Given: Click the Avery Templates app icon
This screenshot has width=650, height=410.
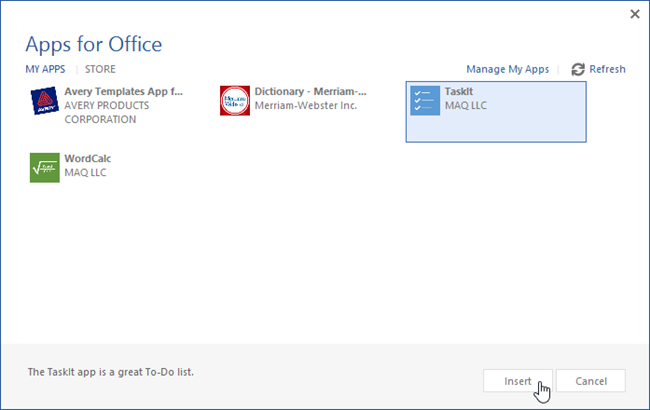Looking at the screenshot, I should point(45,101).
